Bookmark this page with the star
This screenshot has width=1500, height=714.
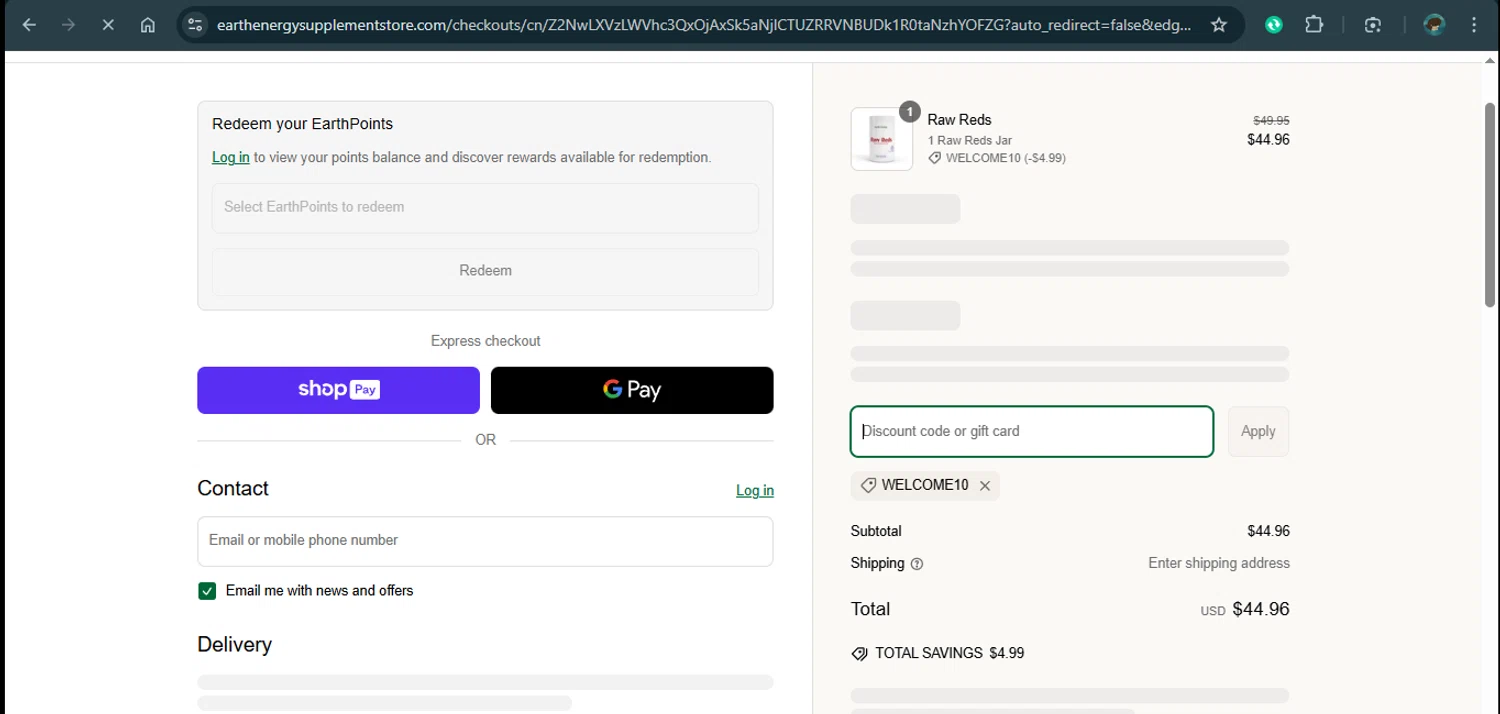pyautogui.click(x=1219, y=25)
